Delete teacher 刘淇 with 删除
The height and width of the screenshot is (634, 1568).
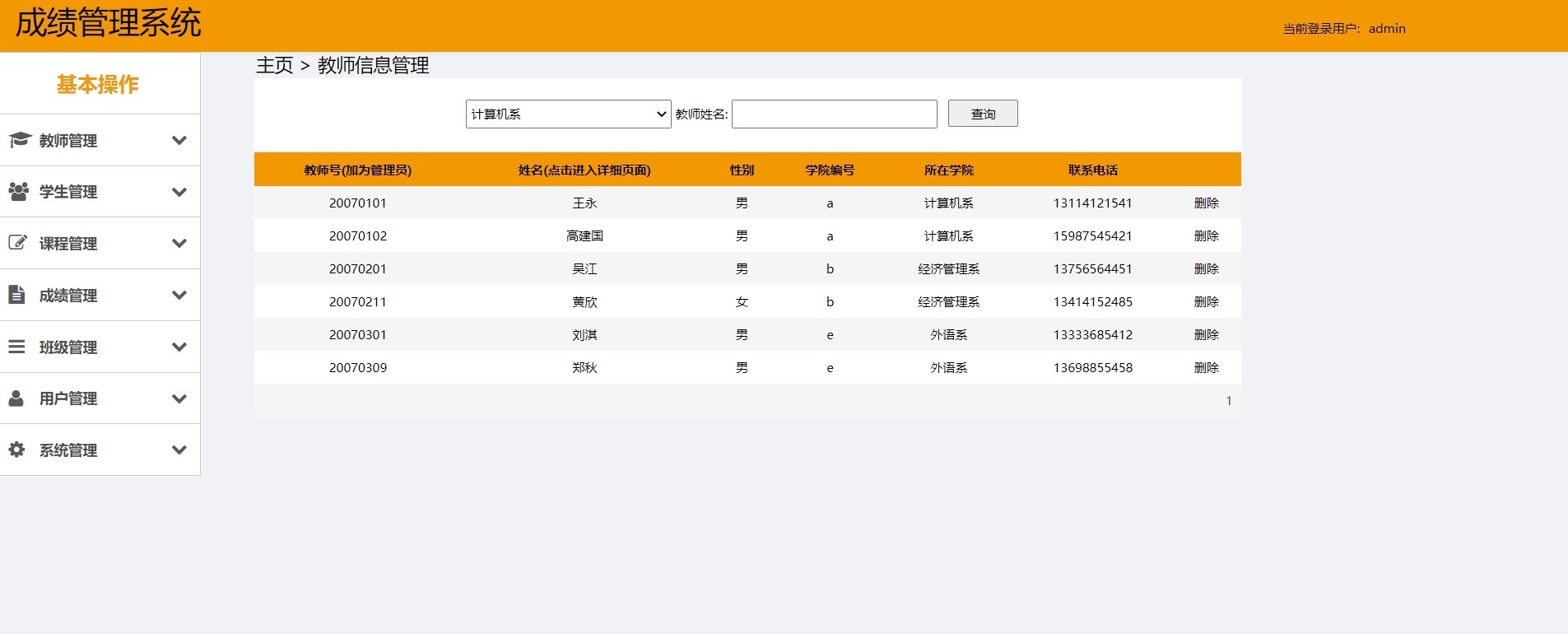tap(1206, 334)
